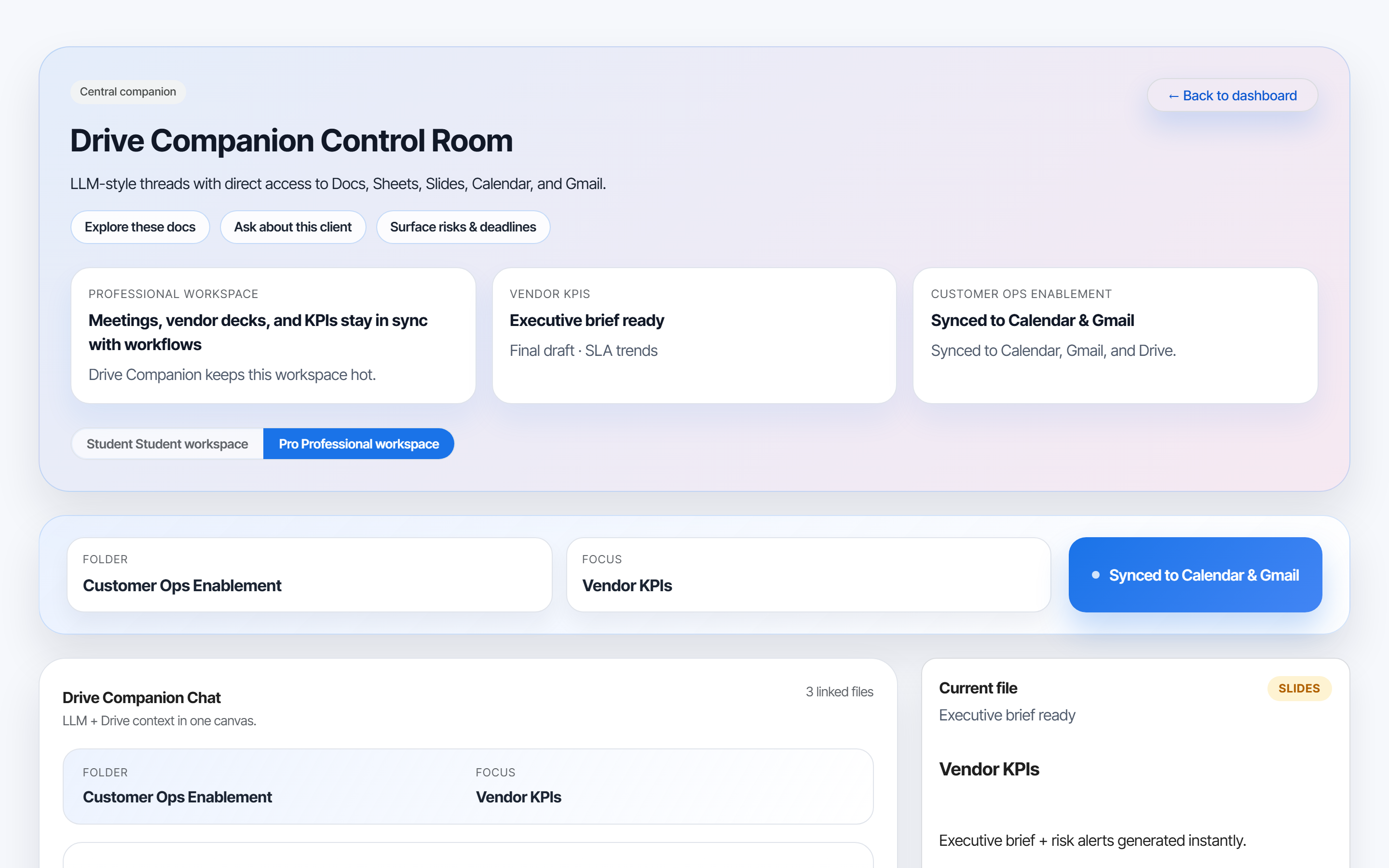Click chat panel focus Vendor KPIs

[518, 797]
